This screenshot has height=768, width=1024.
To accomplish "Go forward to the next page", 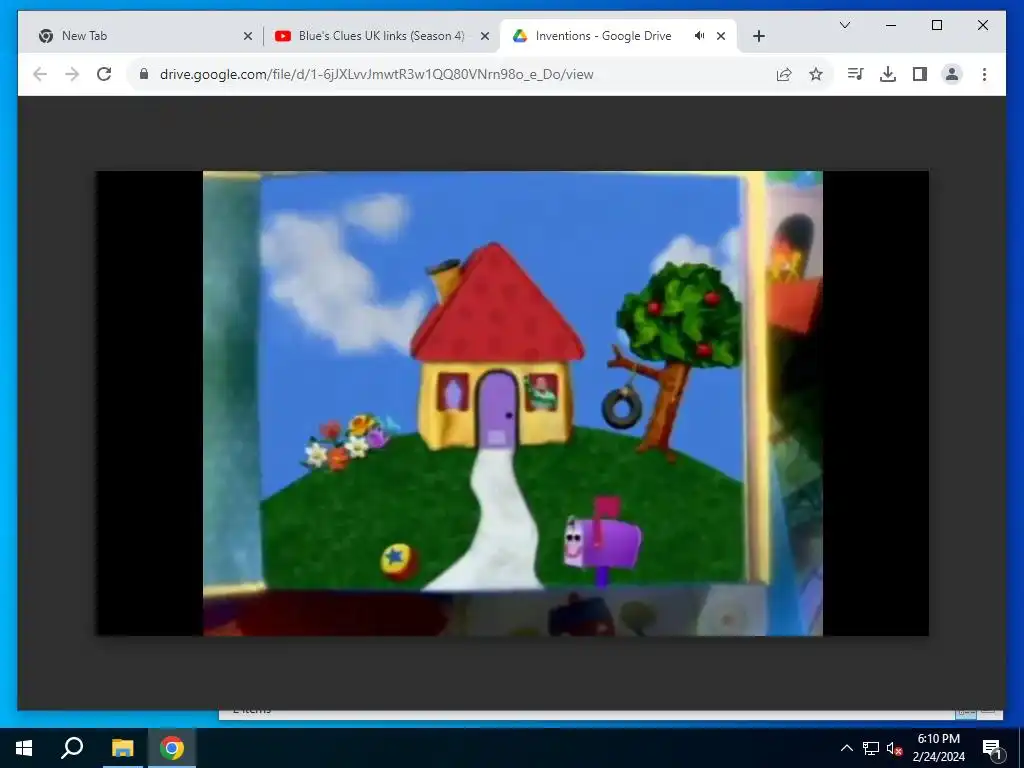I will [x=72, y=74].
